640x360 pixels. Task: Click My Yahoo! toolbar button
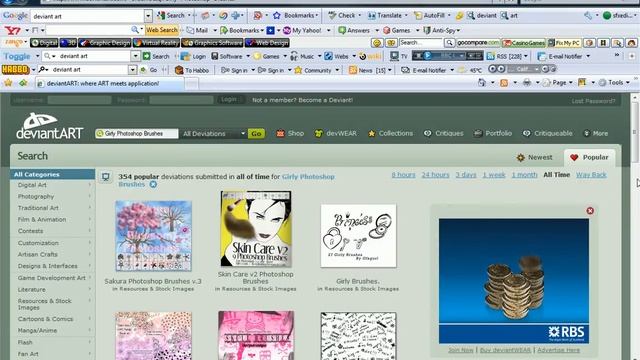tap(302, 30)
